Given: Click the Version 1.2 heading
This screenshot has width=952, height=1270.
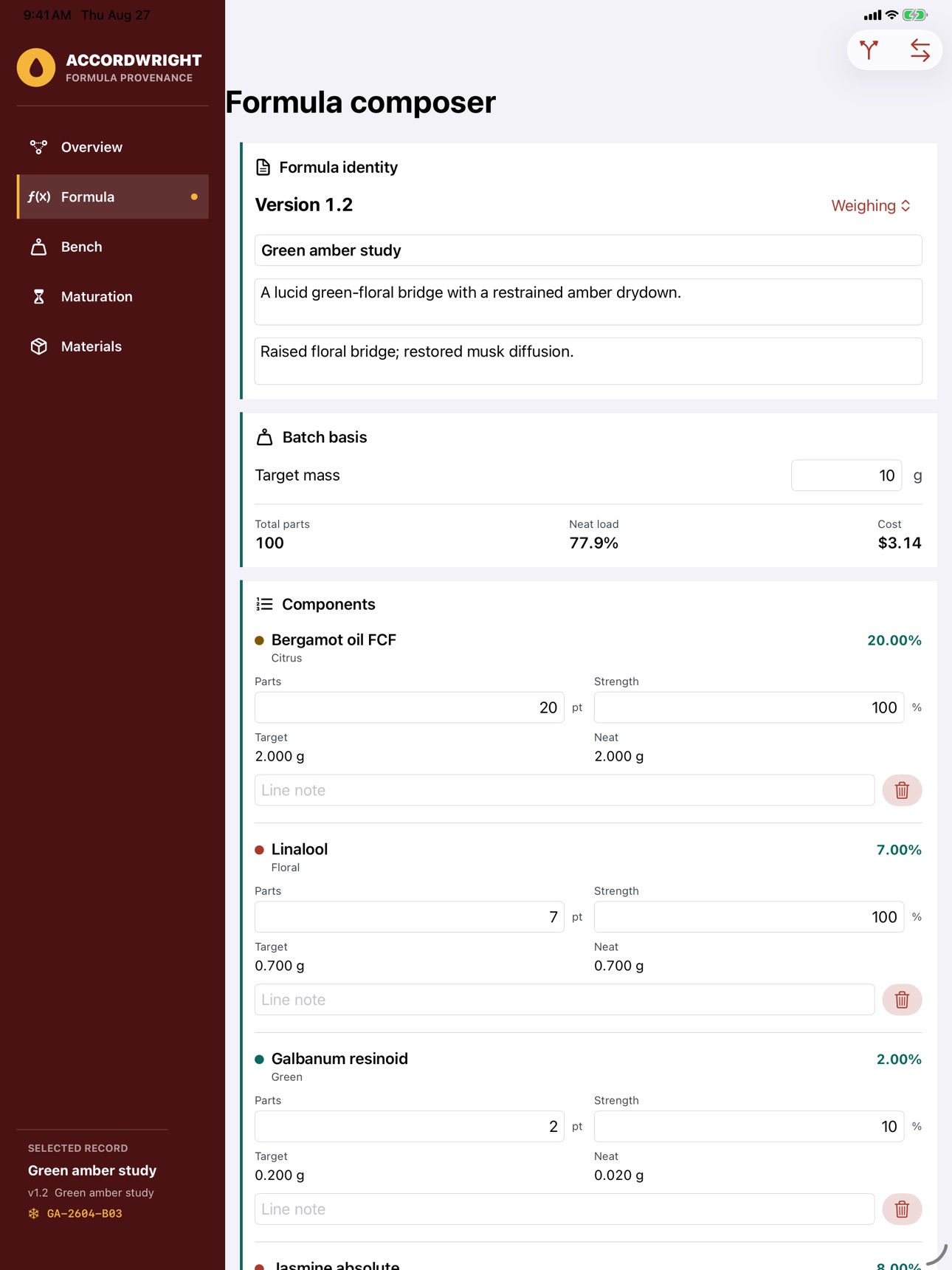Looking at the screenshot, I should coord(304,205).
